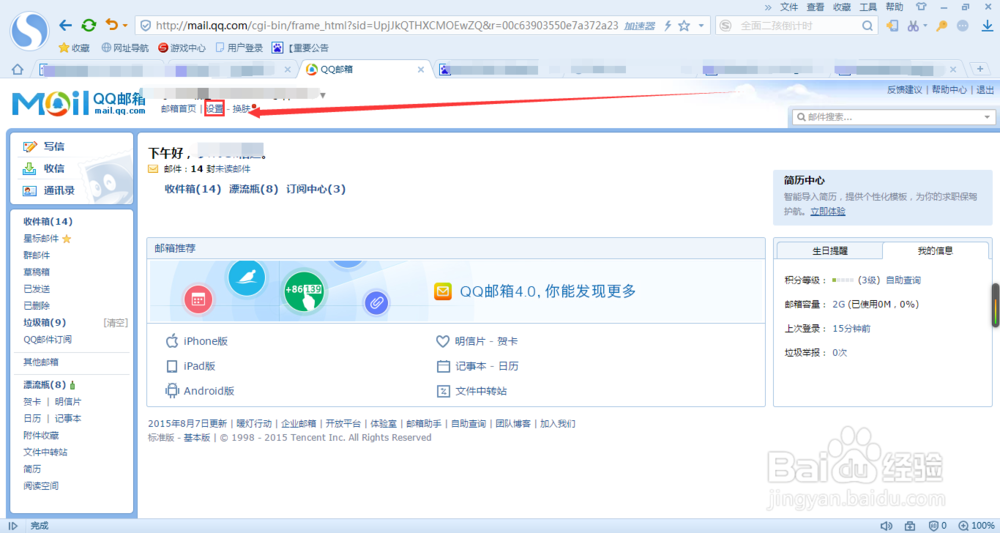Reload the page with the green refresh icon
1000x533 pixels.
[89, 26]
